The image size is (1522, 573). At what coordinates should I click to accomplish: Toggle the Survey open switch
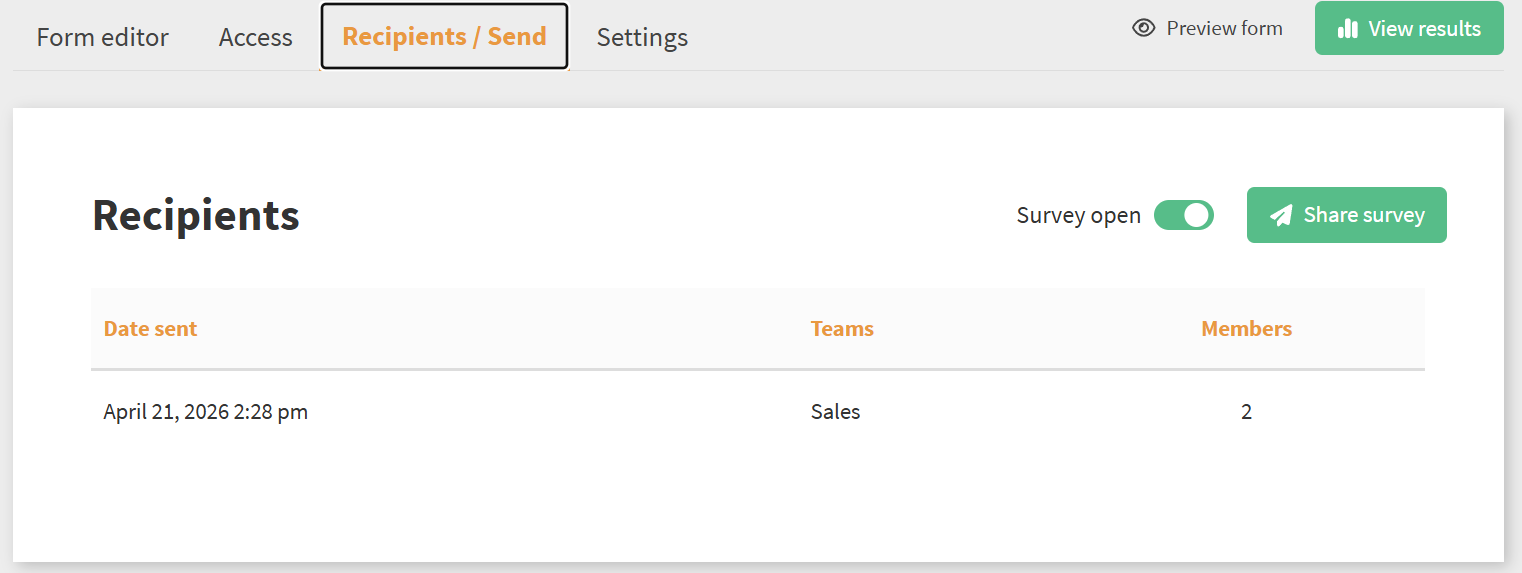(1184, 215)
